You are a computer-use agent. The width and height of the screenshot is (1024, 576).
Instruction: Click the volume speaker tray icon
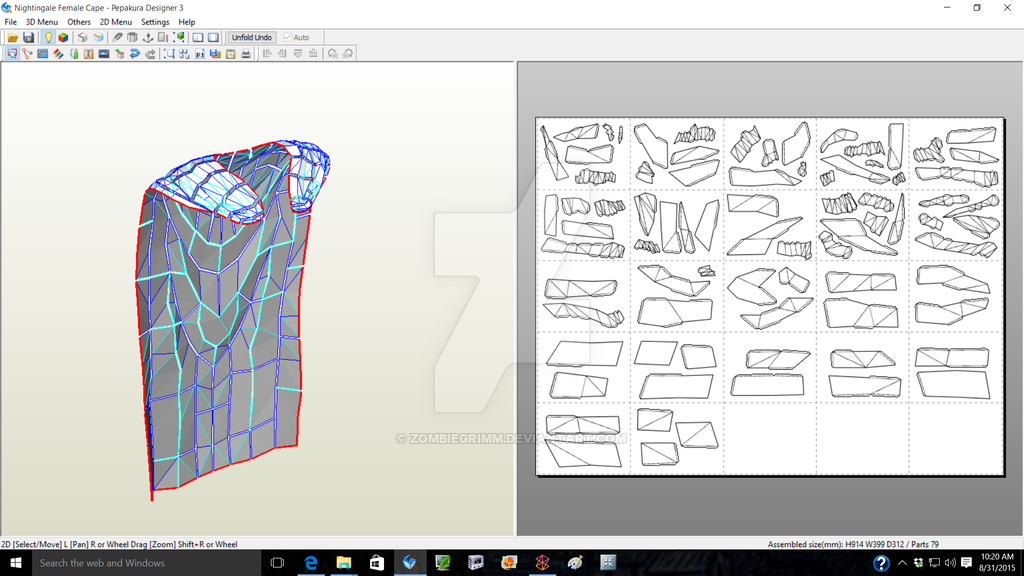pos(950,563)
